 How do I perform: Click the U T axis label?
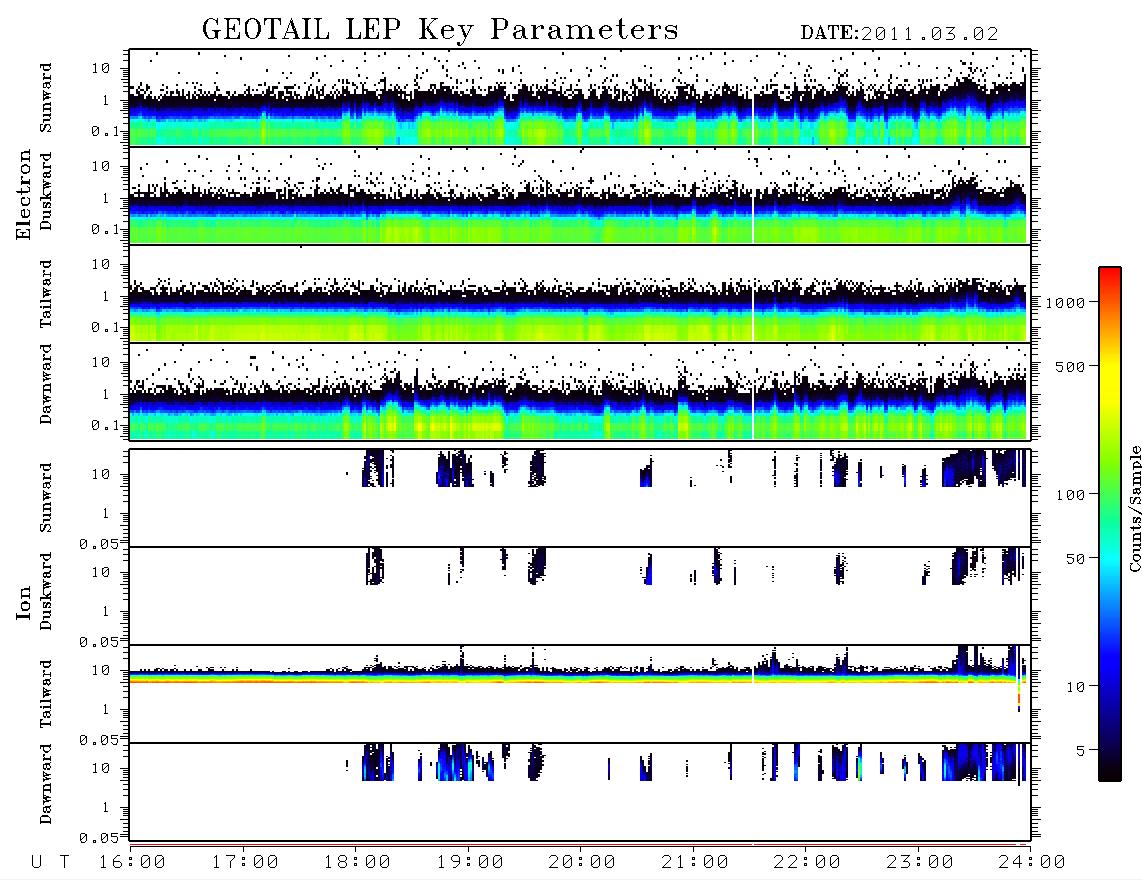click(x=50, y=863)
